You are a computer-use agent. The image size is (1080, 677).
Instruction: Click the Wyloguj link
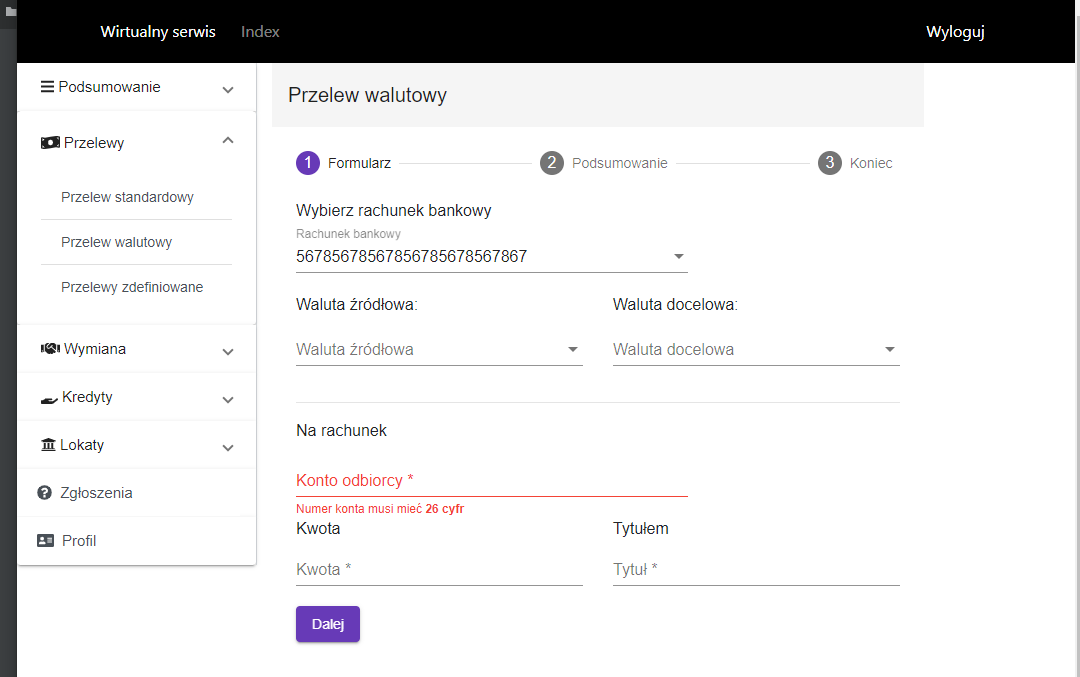[955, 32]
